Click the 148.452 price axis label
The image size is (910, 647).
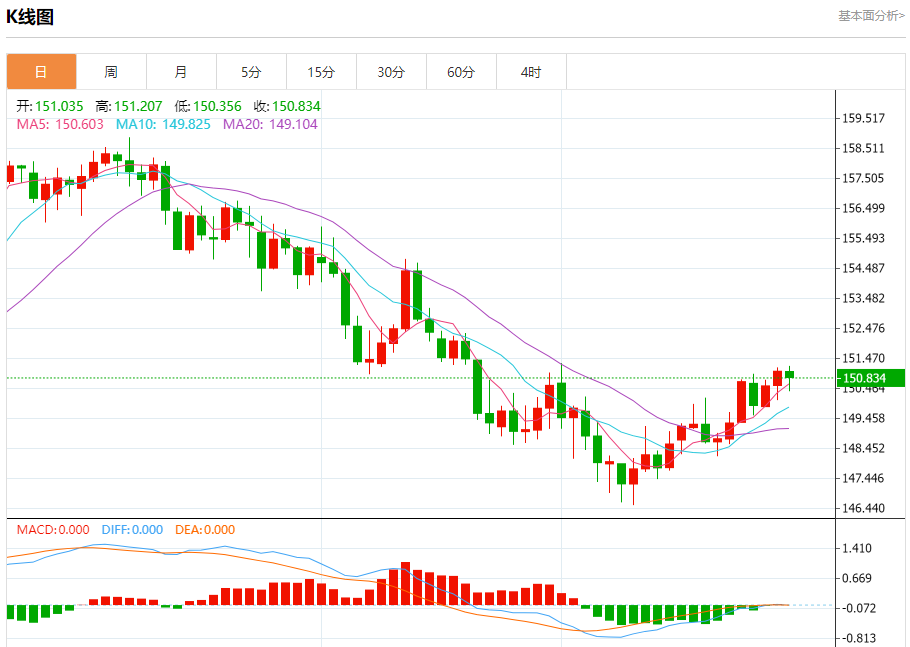click(x=864, y=449)
